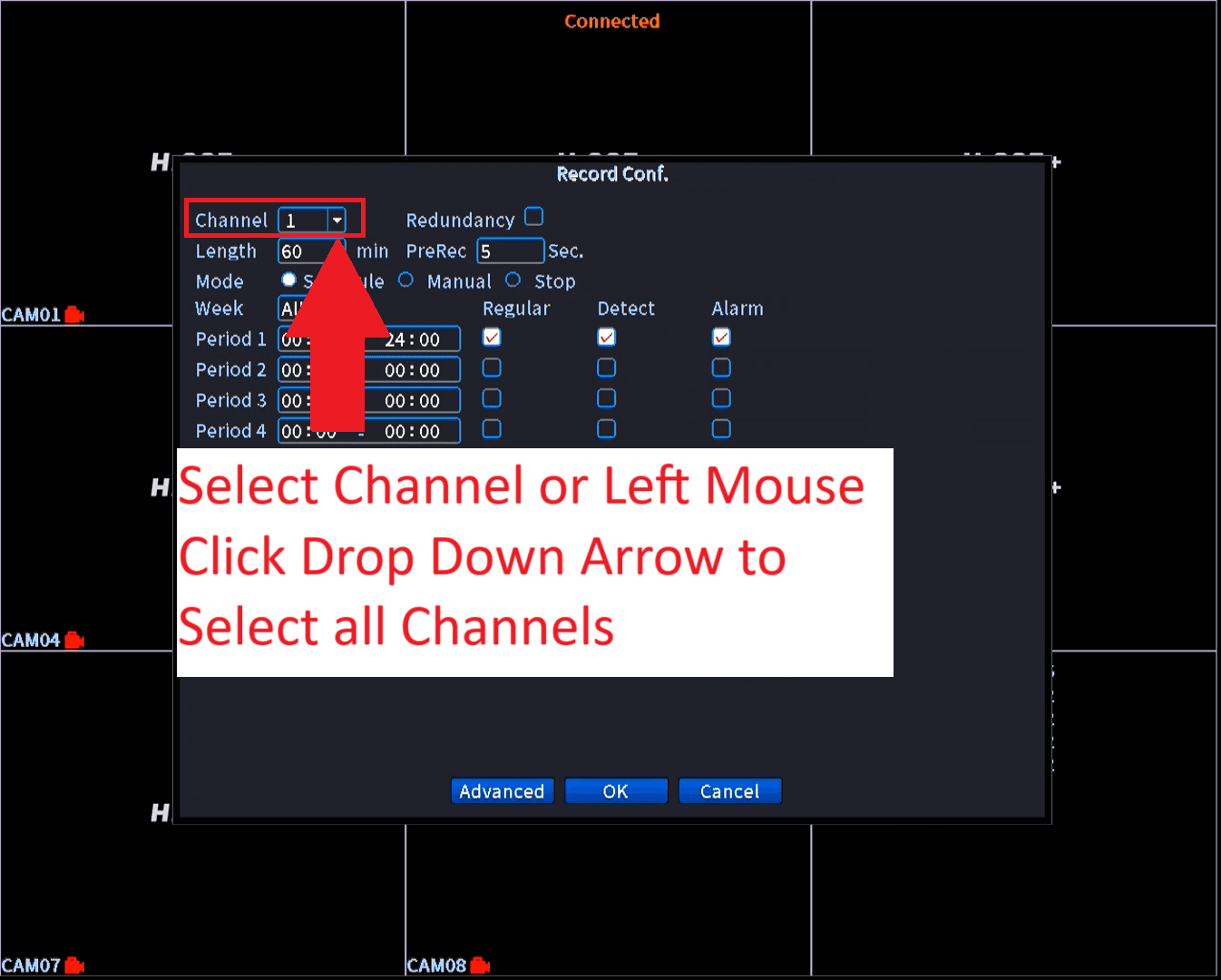Click the red recording icon beside CAM04

pos(74,640)
